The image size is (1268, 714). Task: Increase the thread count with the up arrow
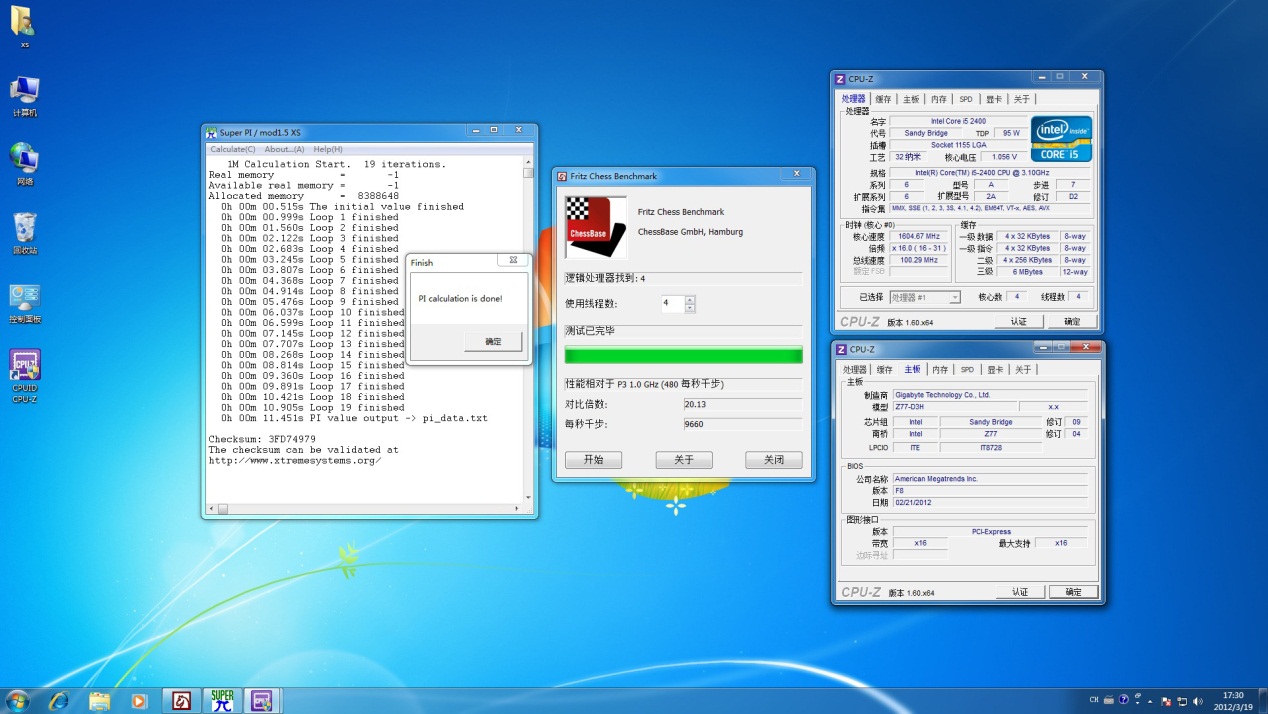click(x=690, y=299)
